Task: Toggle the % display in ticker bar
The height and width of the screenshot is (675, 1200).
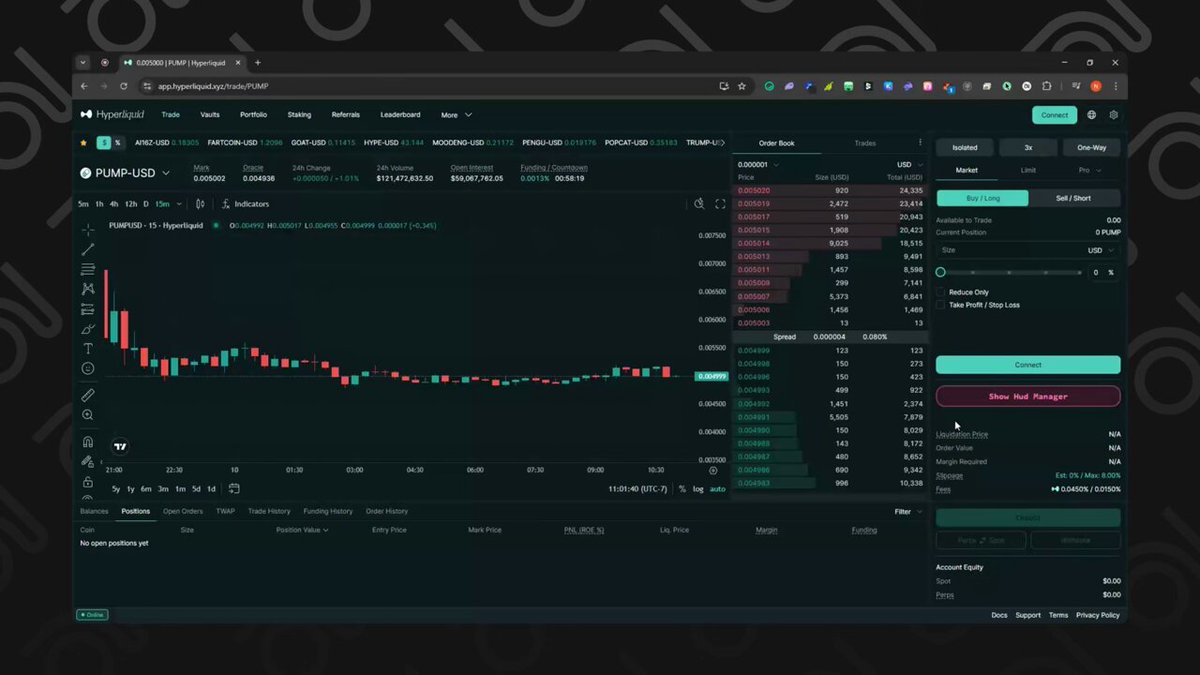Action: click(117, 143)
